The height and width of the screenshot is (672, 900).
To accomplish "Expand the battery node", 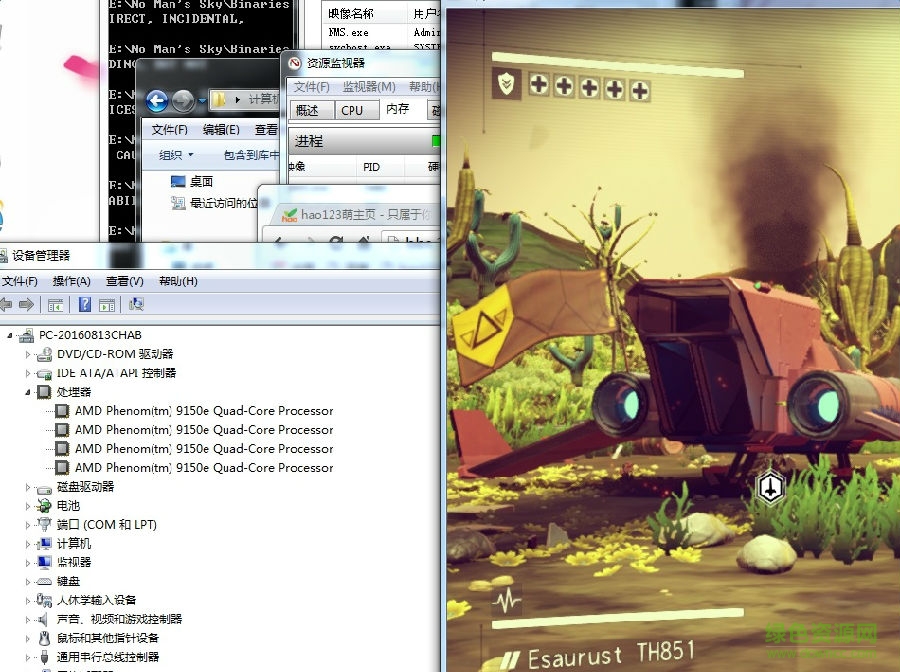I will pos(28,506).
